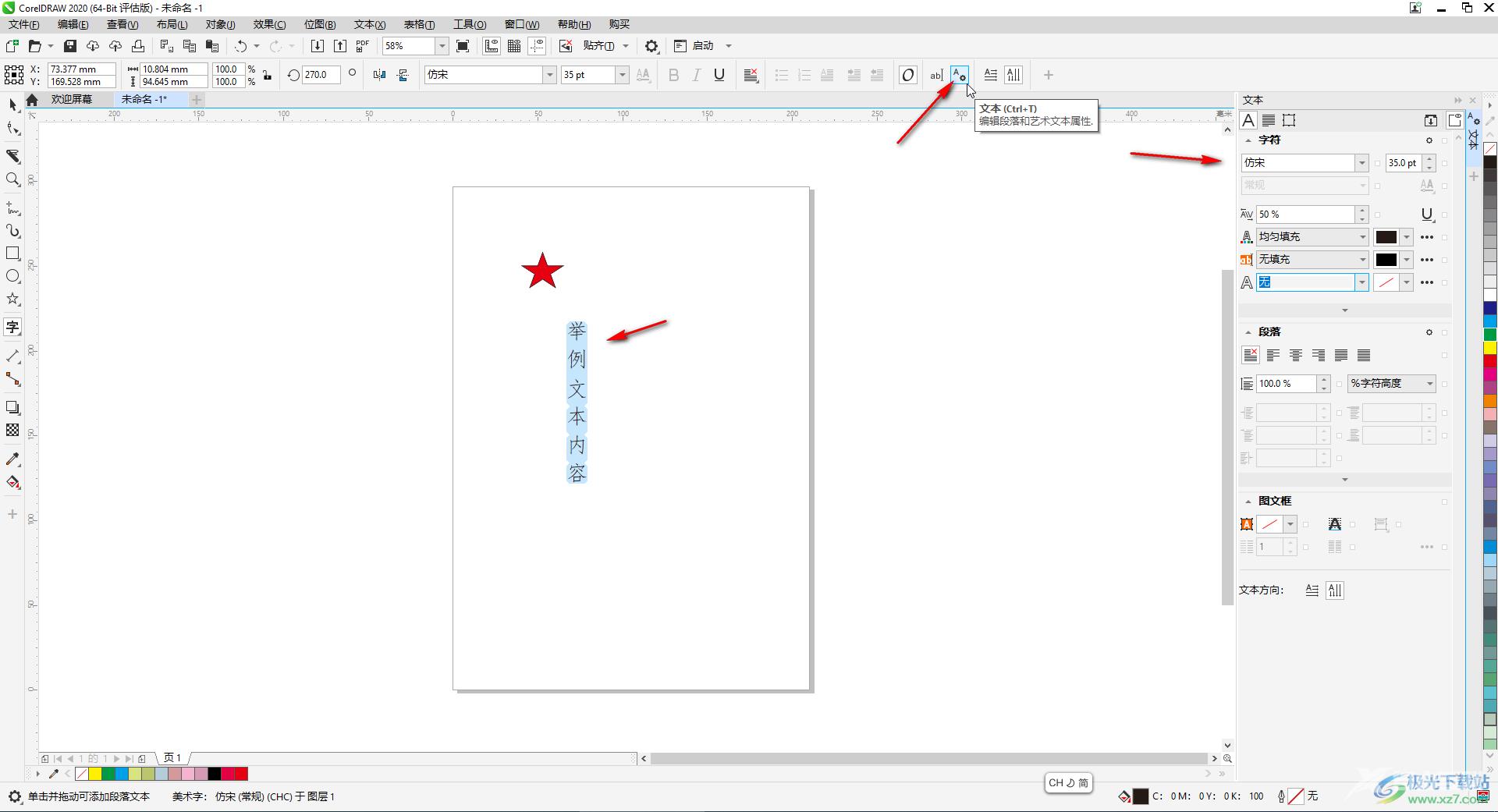Print the document
Image resolution: width=1498 pixels, height=812 pixels.
[138, 46]
